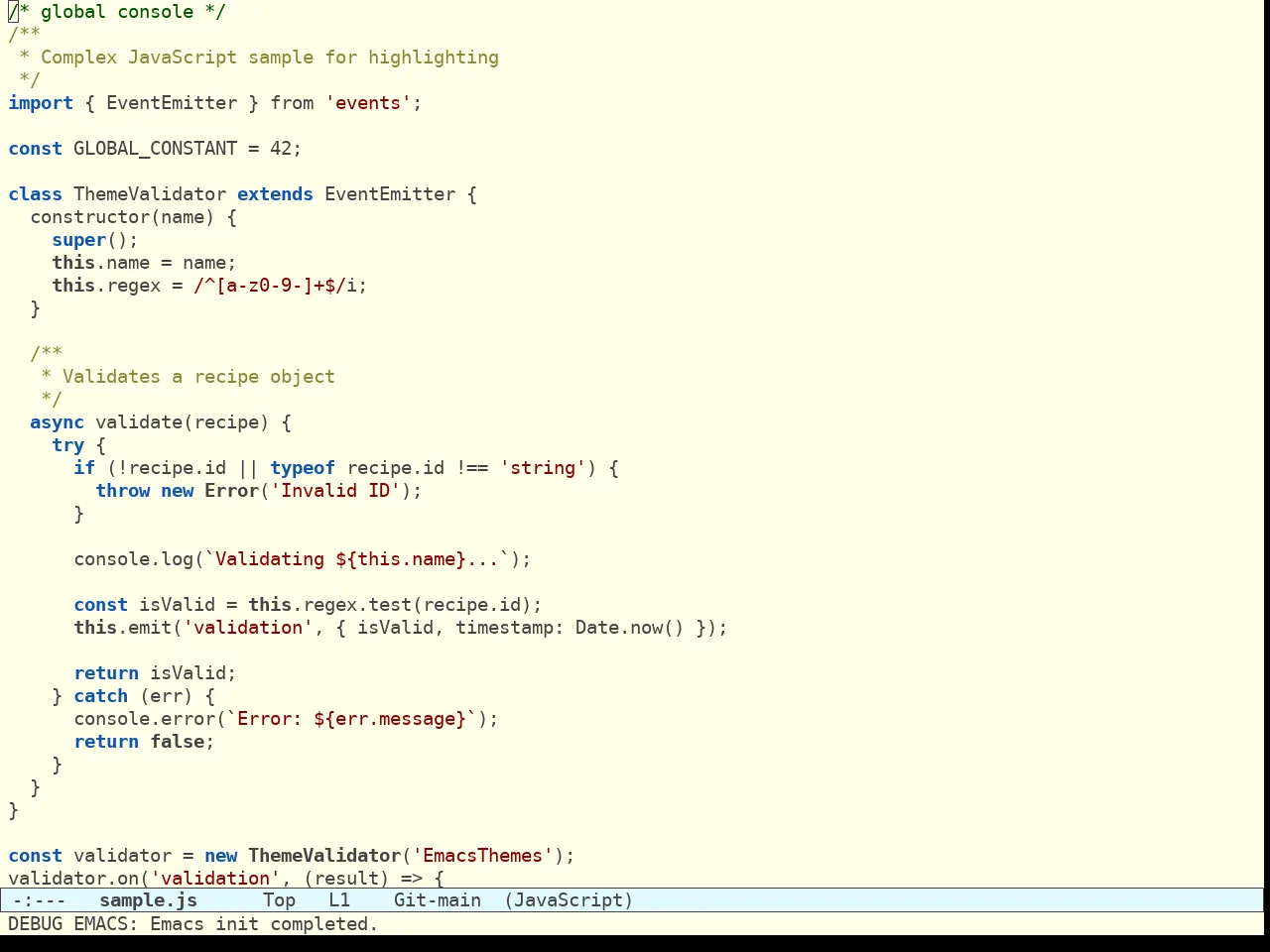Click 'isValid' in the const declaration line
The height and width of the screenshot is (952, 1270).
point(177,605)
